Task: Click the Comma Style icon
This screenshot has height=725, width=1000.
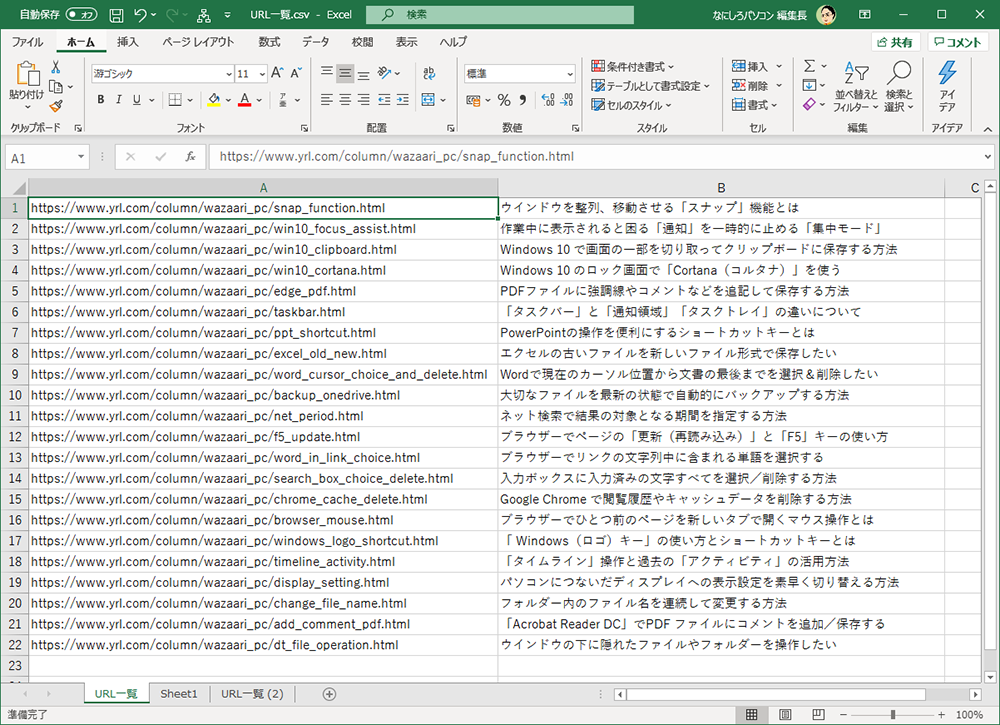Action: point(522,100)
